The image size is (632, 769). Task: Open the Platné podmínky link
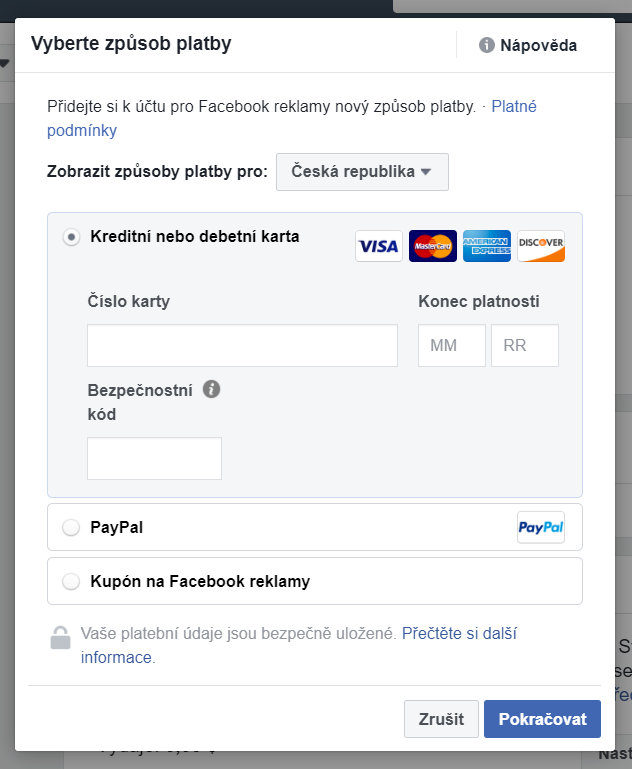(x=514, y=106)
